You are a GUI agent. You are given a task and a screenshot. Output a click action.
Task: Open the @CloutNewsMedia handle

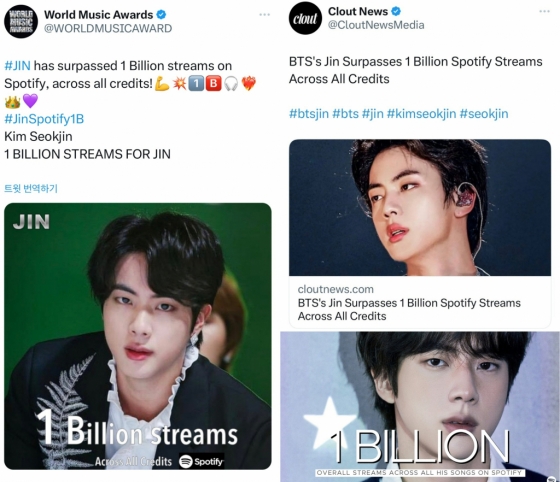tap(376, 25)
